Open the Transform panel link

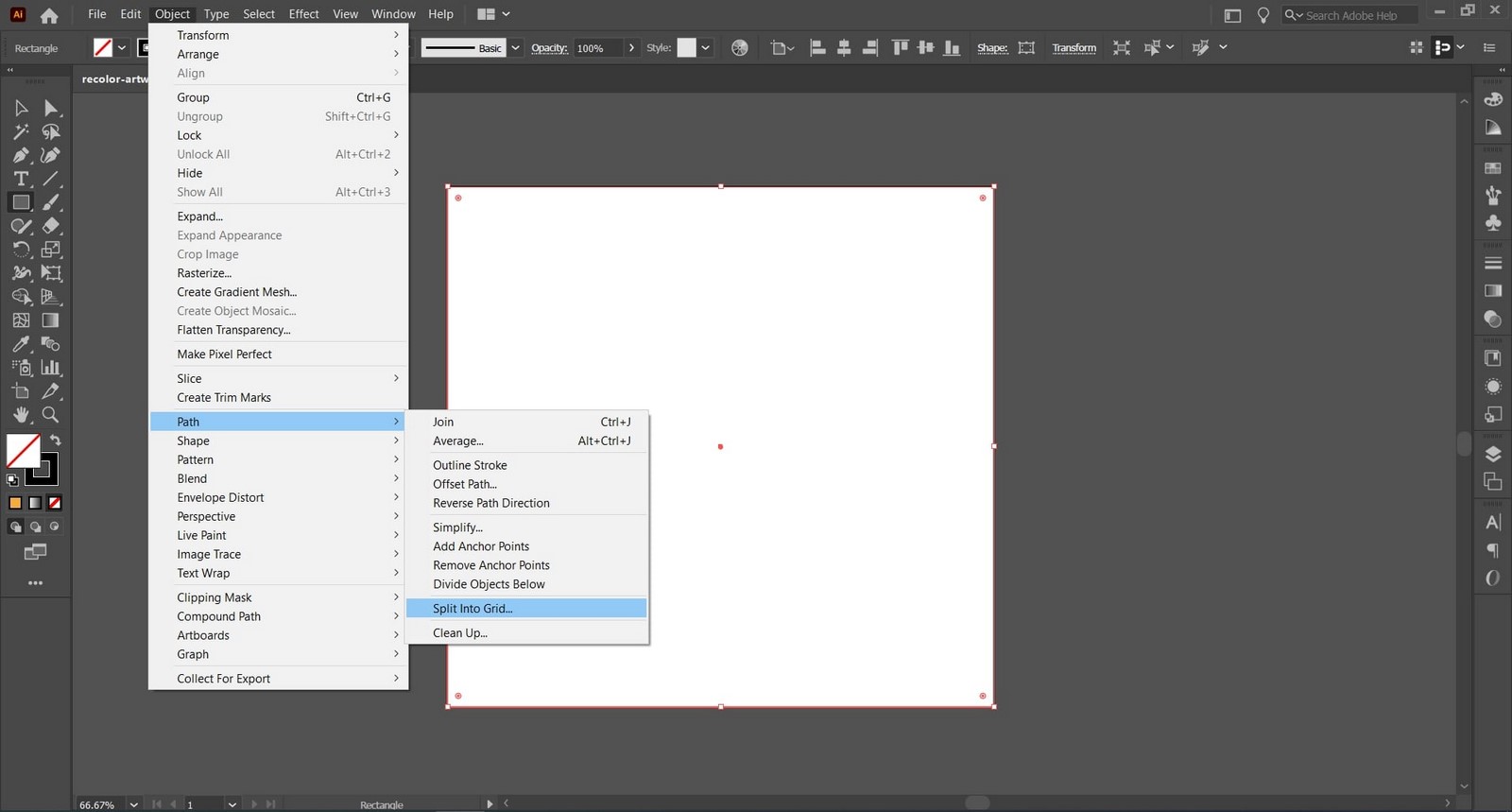pyautogui.click(x=1074, y=48)
